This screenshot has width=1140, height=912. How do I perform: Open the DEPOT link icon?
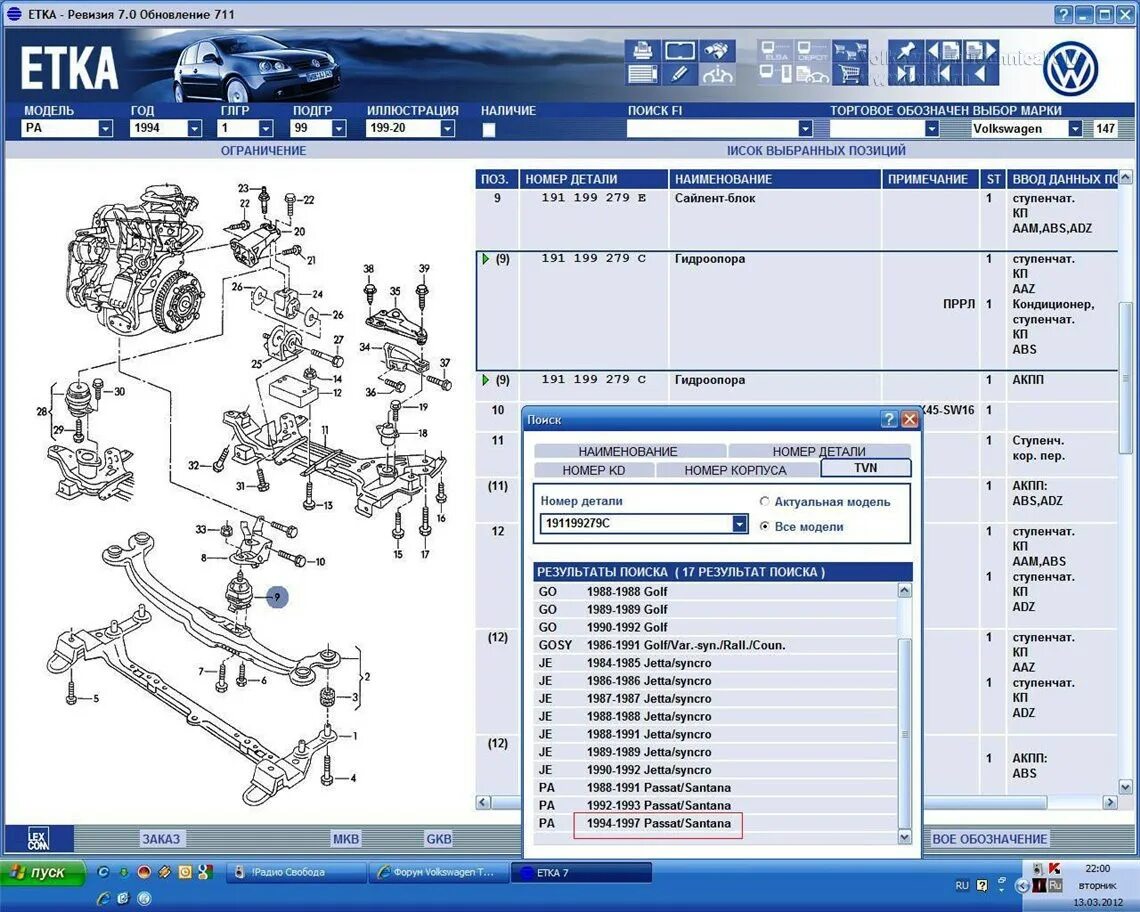812,52
